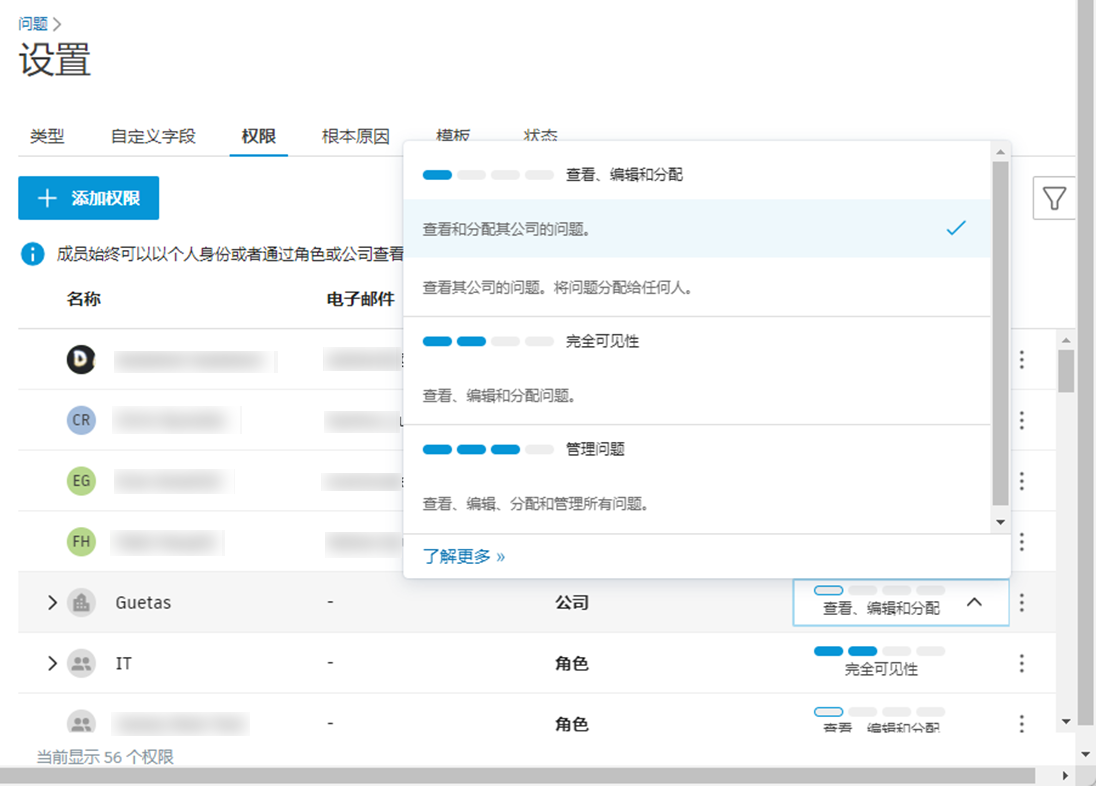This screenshot has height=786, width=1096.
Task: Switch to the 类型 tab
Action: [47, 136]
